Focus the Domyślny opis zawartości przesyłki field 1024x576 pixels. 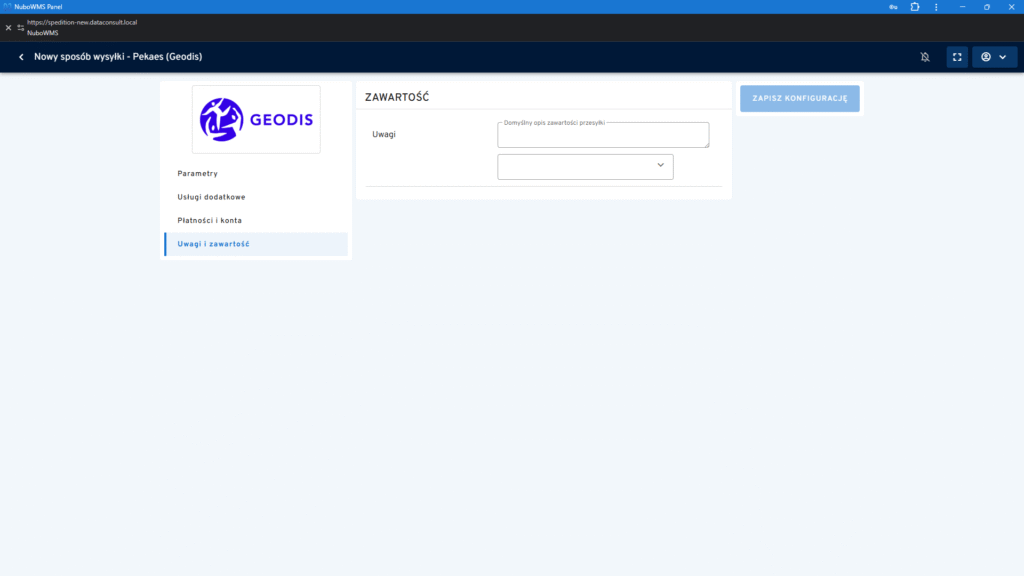click(x=602, y=135)
